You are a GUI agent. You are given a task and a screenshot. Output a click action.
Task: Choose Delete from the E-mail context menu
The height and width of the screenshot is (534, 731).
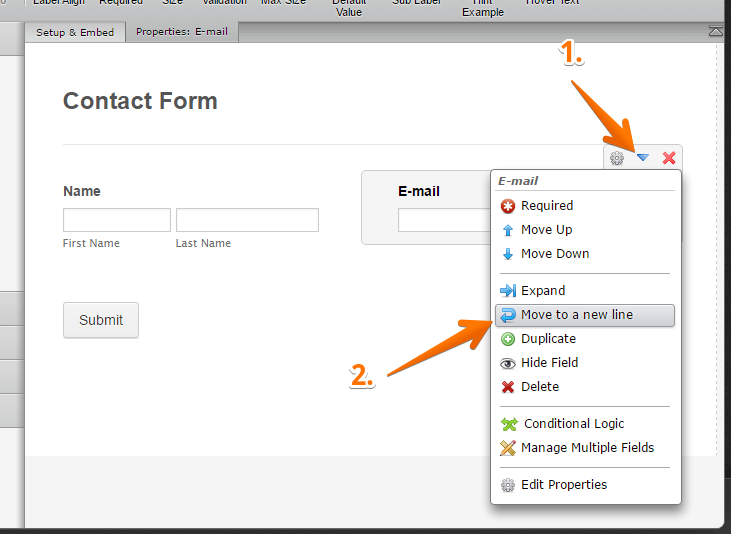click(x=539, y=387)
